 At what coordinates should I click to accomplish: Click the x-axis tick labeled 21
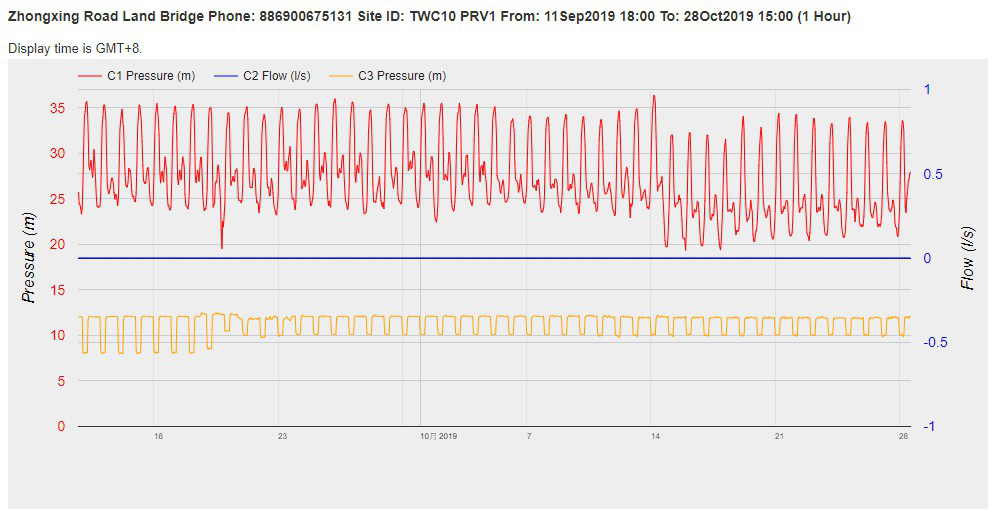click(779, 436)
